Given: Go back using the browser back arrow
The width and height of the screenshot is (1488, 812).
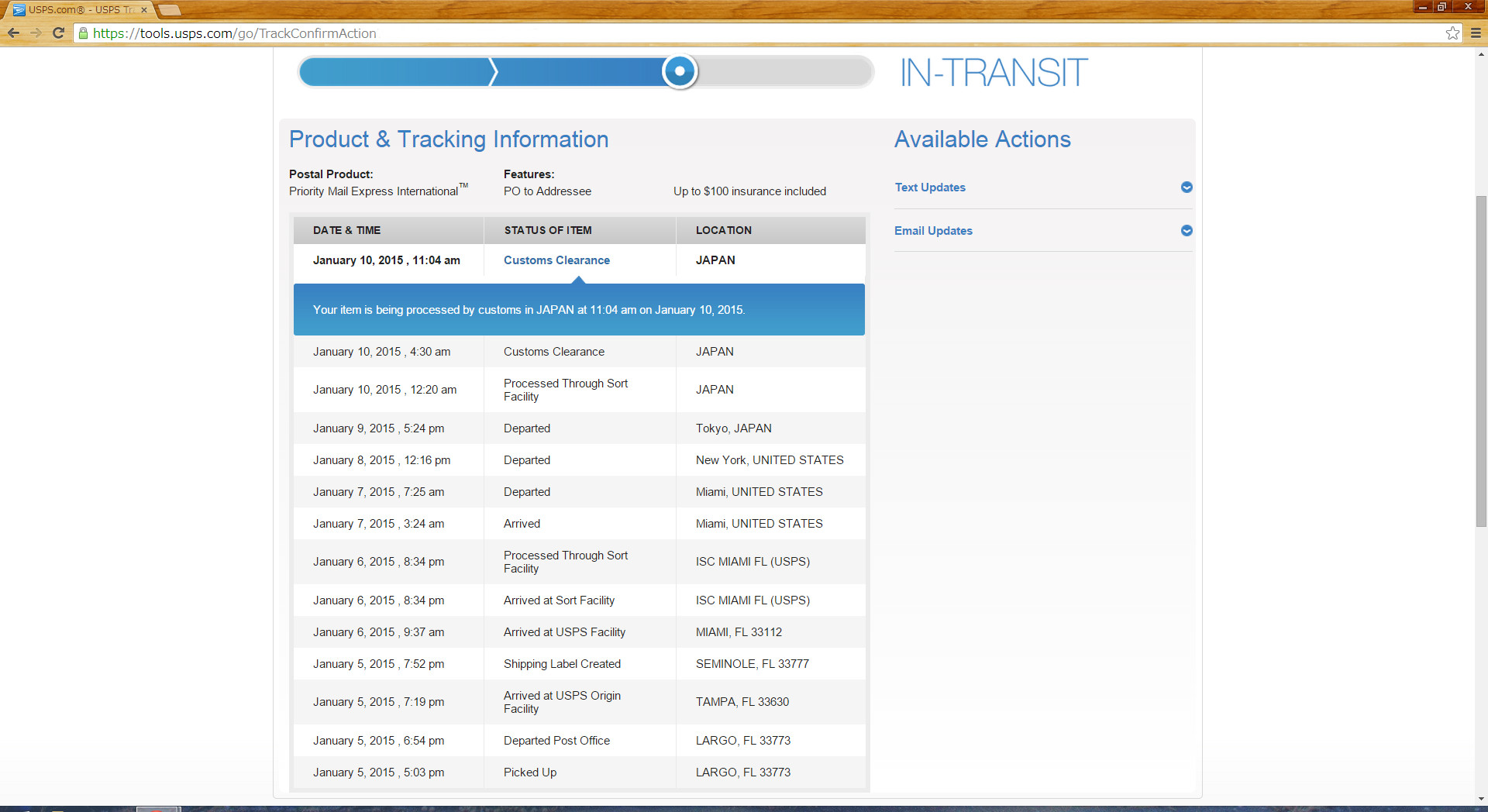Looking at the screenshot, I should 13,33.
